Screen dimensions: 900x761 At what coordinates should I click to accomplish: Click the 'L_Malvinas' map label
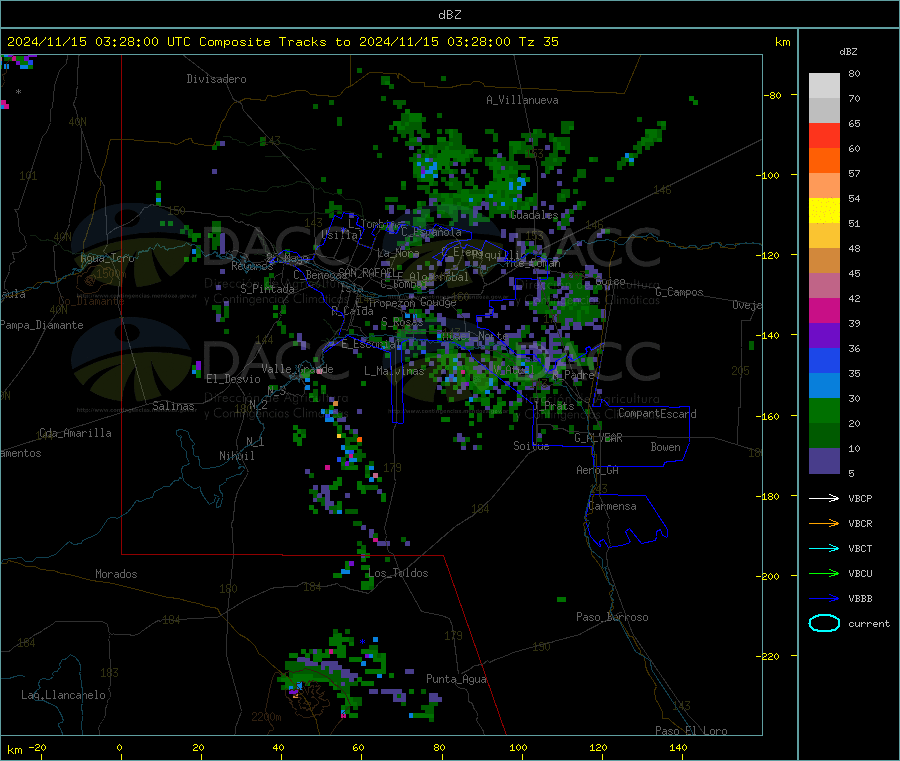pyautogui.click(x=394, y=371)
